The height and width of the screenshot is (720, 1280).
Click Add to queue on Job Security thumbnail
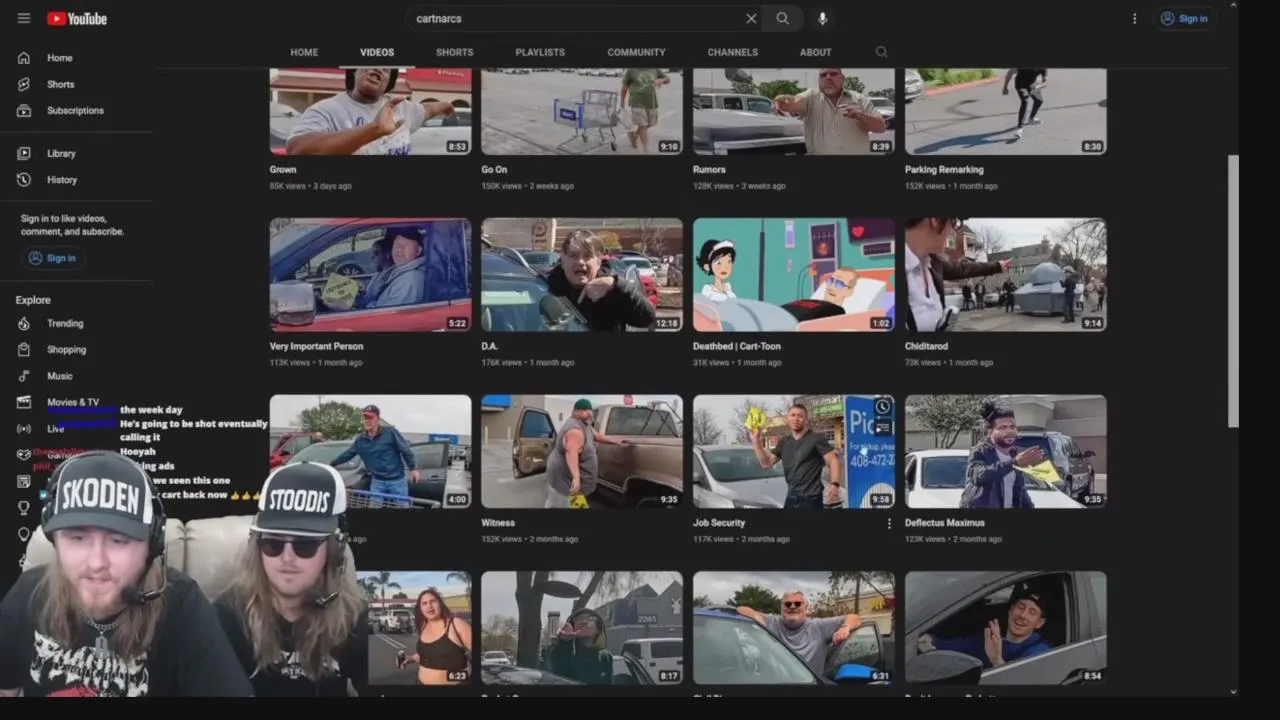coord(883,428)
